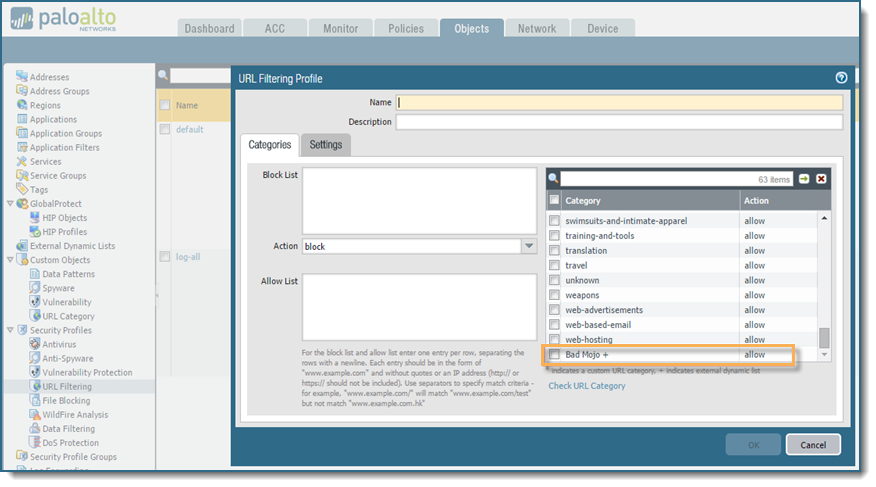Viewport: 876px width, 487px height.
Task: Click the category list scroll up arrow
Action: pos(824,218)
